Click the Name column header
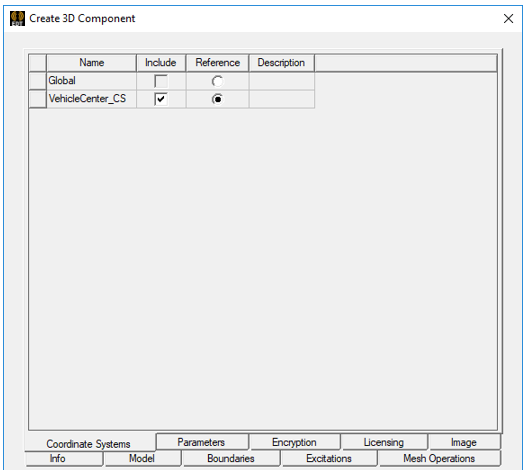 pos(91,63)
